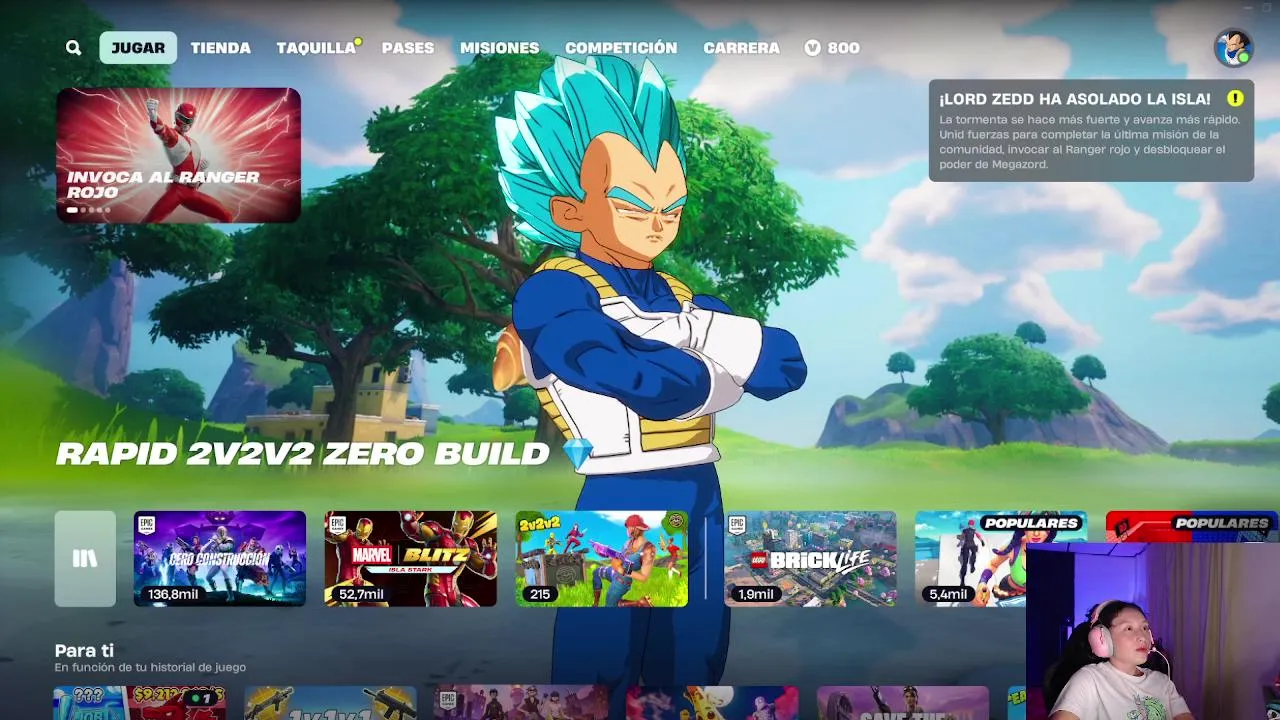Open the library browse button
This screenshot has height=720, width=1280.
[85, 559]
